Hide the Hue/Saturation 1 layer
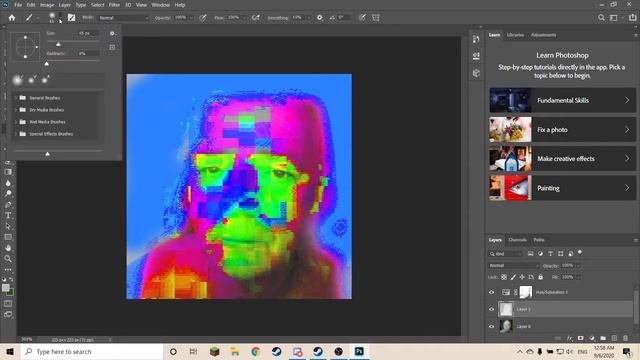Image resolution: width=640 pixels, height=360 pixels. [x=491, y=292]
